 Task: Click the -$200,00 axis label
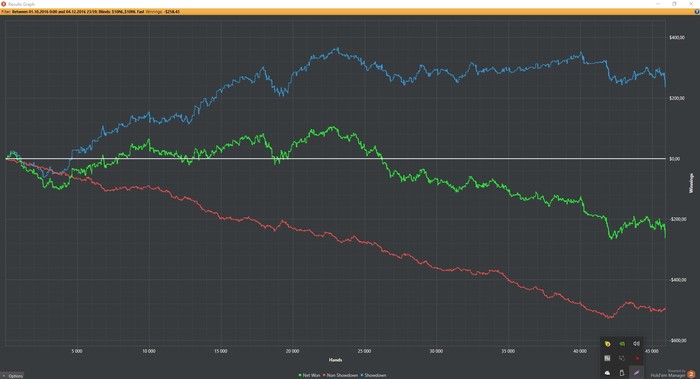(678, 219)
